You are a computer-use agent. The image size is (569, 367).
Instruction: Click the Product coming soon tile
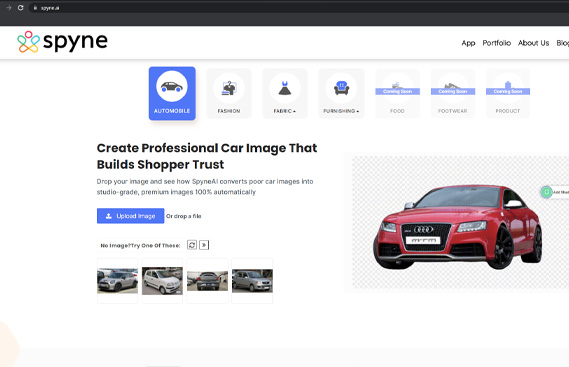(508, 93)
